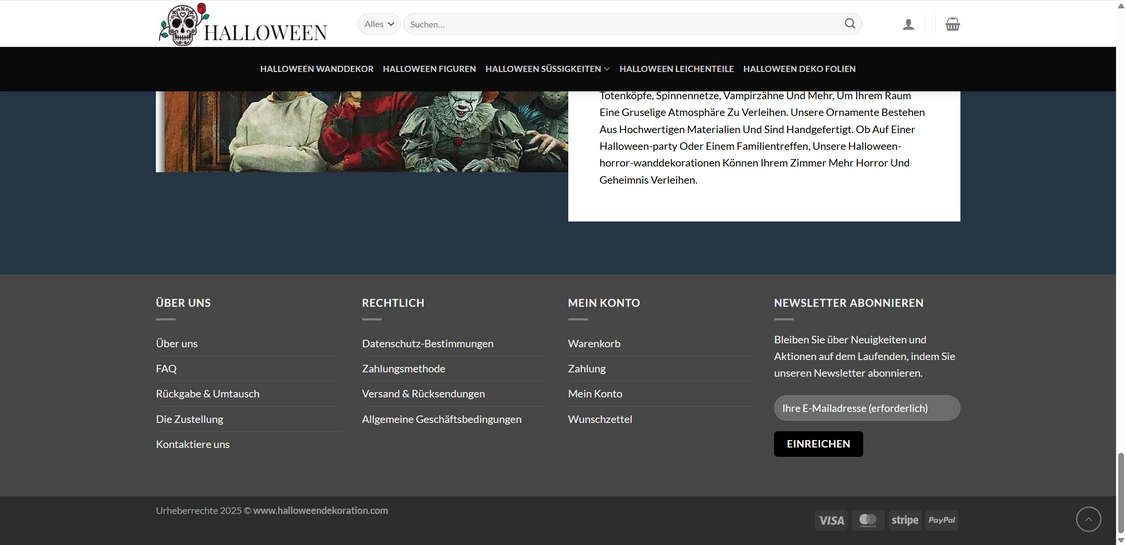Screen dimensions: 1126x545
Task: Open the FAQ link
Action: point(166,368)
